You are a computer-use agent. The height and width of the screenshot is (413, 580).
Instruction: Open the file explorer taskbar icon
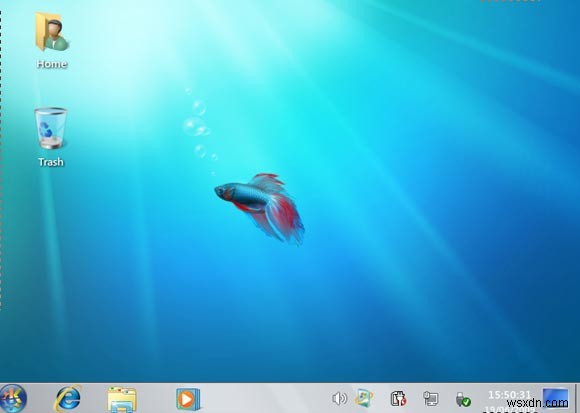pyautogui.click(x=122, y=399)
